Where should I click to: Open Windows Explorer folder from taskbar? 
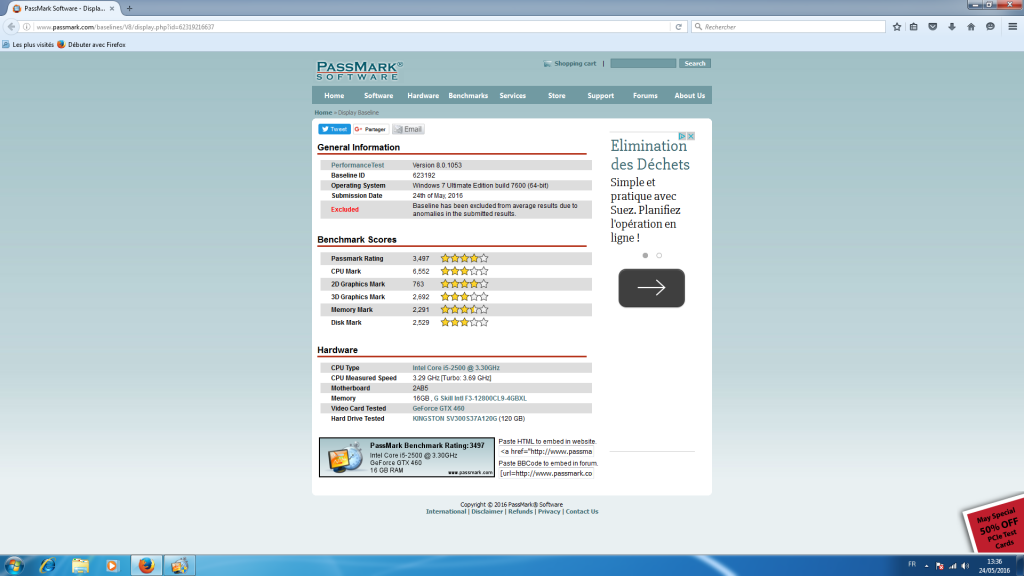pos(80,566)
